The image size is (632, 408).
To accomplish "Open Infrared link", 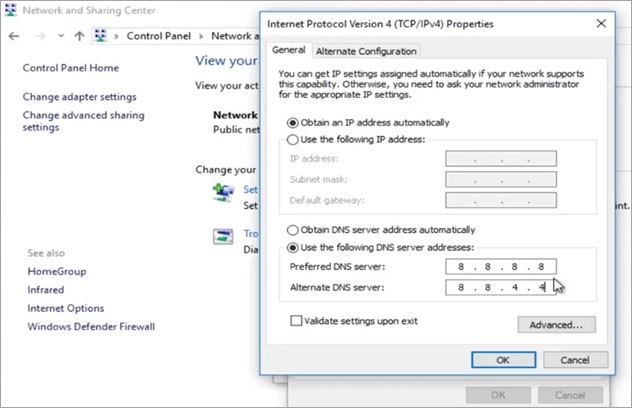I will (46, 290).
